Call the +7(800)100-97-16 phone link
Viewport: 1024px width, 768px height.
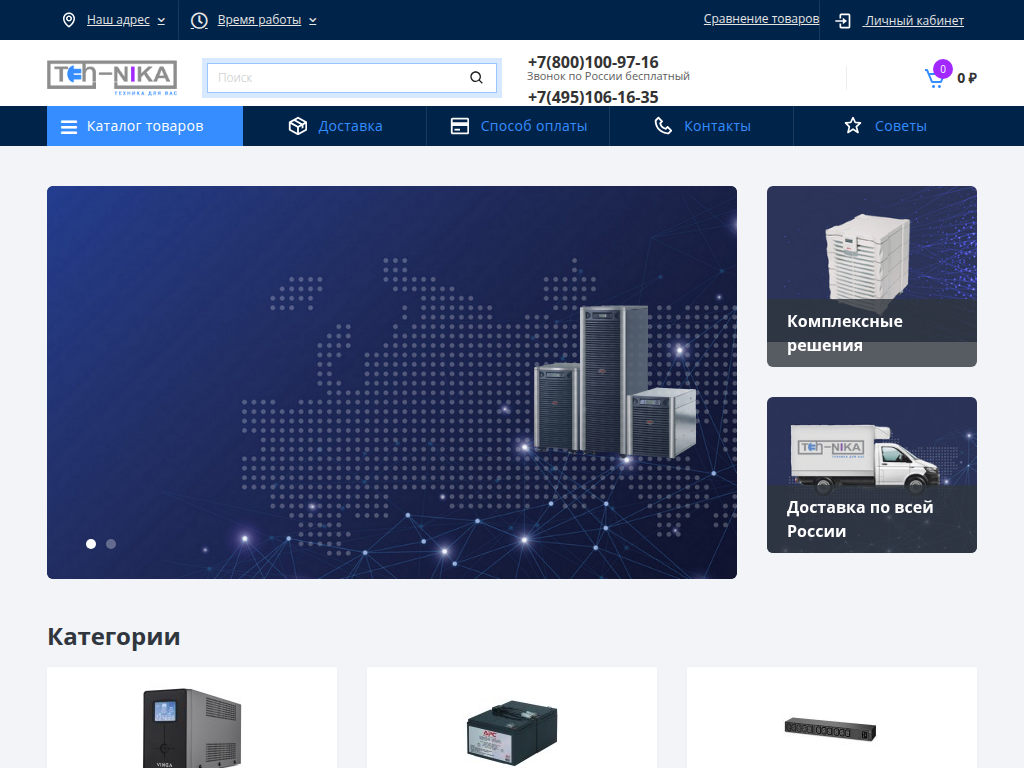tap(593, 62)
